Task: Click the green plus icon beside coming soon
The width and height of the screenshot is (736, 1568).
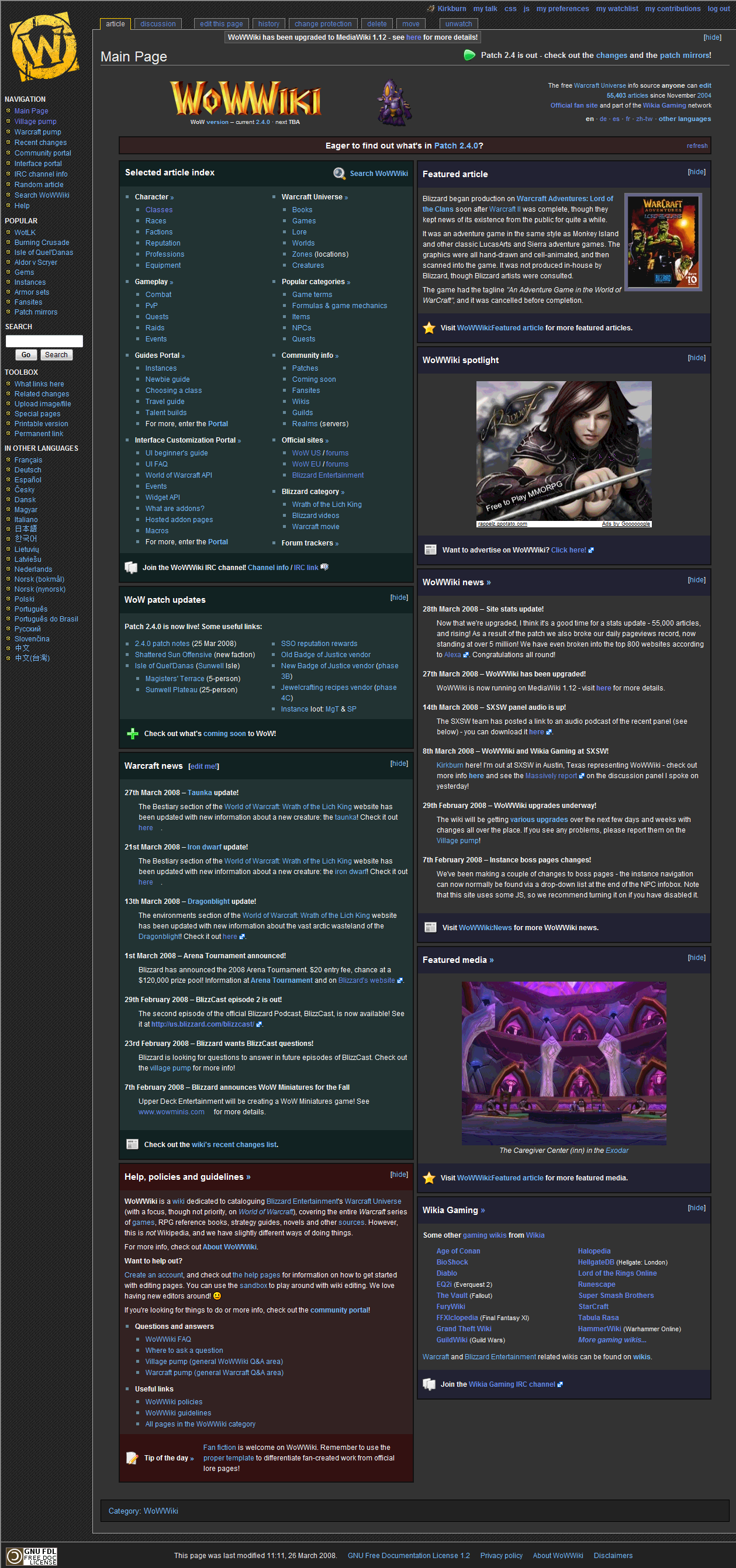Action: tap(132, 734)
